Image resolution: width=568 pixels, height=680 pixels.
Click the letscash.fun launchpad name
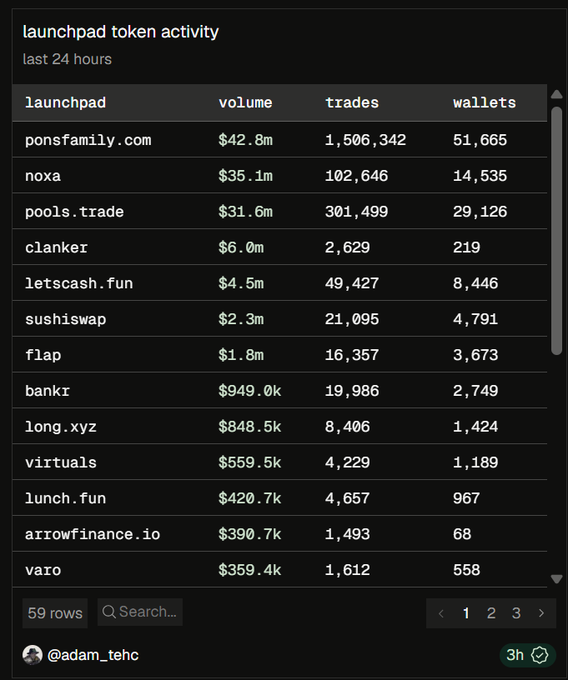(79, 284)
